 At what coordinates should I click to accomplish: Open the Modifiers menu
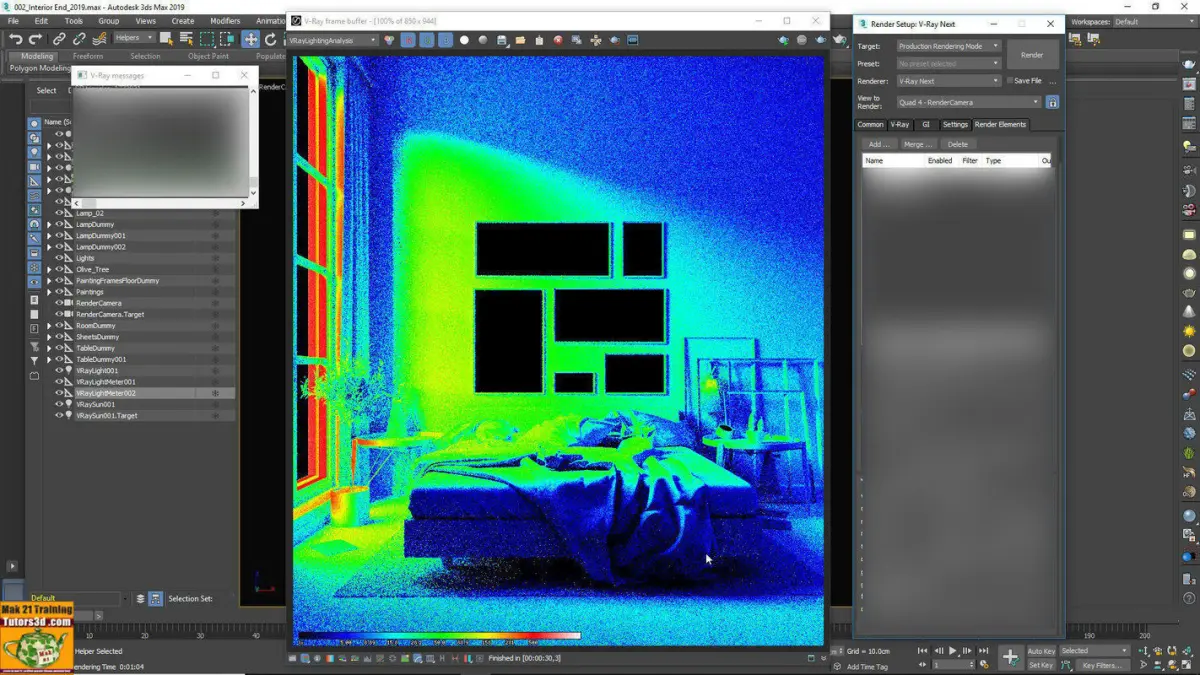click(x=225, y=21)
